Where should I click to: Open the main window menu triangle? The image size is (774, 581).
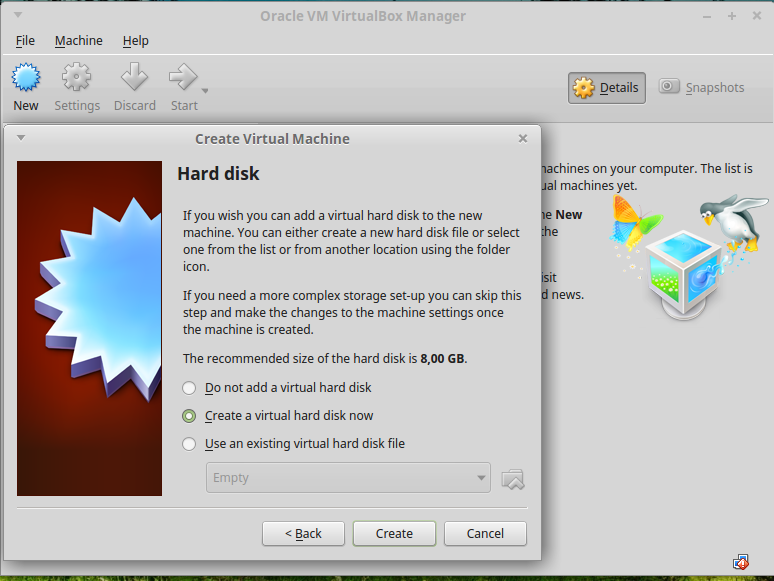point(18,15)
